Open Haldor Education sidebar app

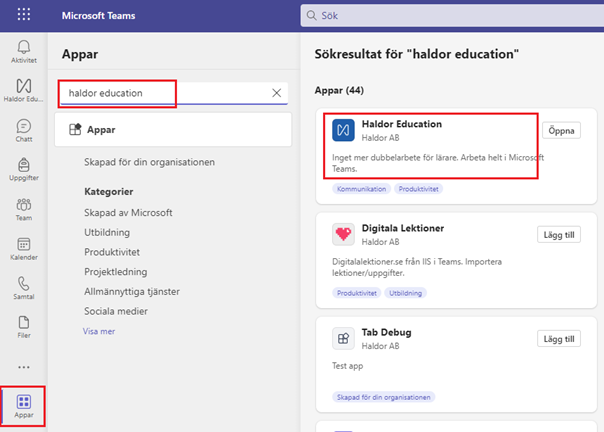[x=23, y=90]
